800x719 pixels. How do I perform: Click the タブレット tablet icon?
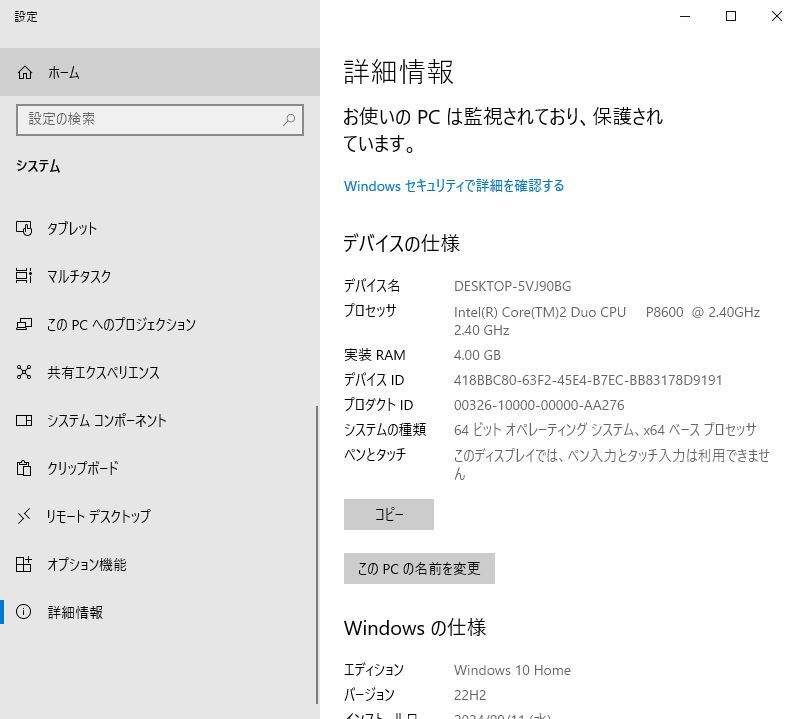[x=24, y=228]
